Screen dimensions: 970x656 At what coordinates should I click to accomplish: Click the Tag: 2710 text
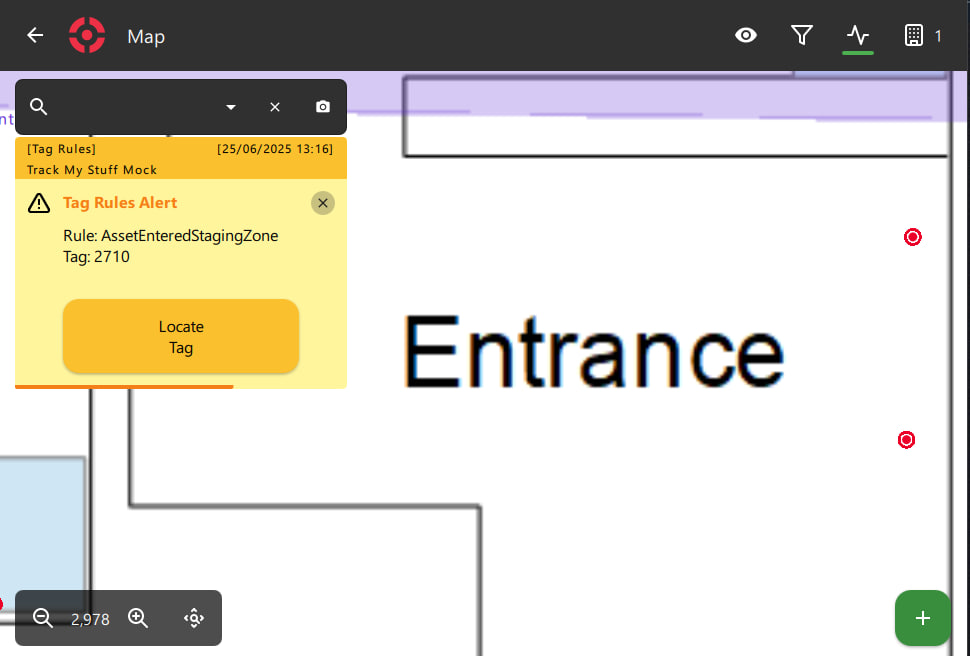click(97, 257)
